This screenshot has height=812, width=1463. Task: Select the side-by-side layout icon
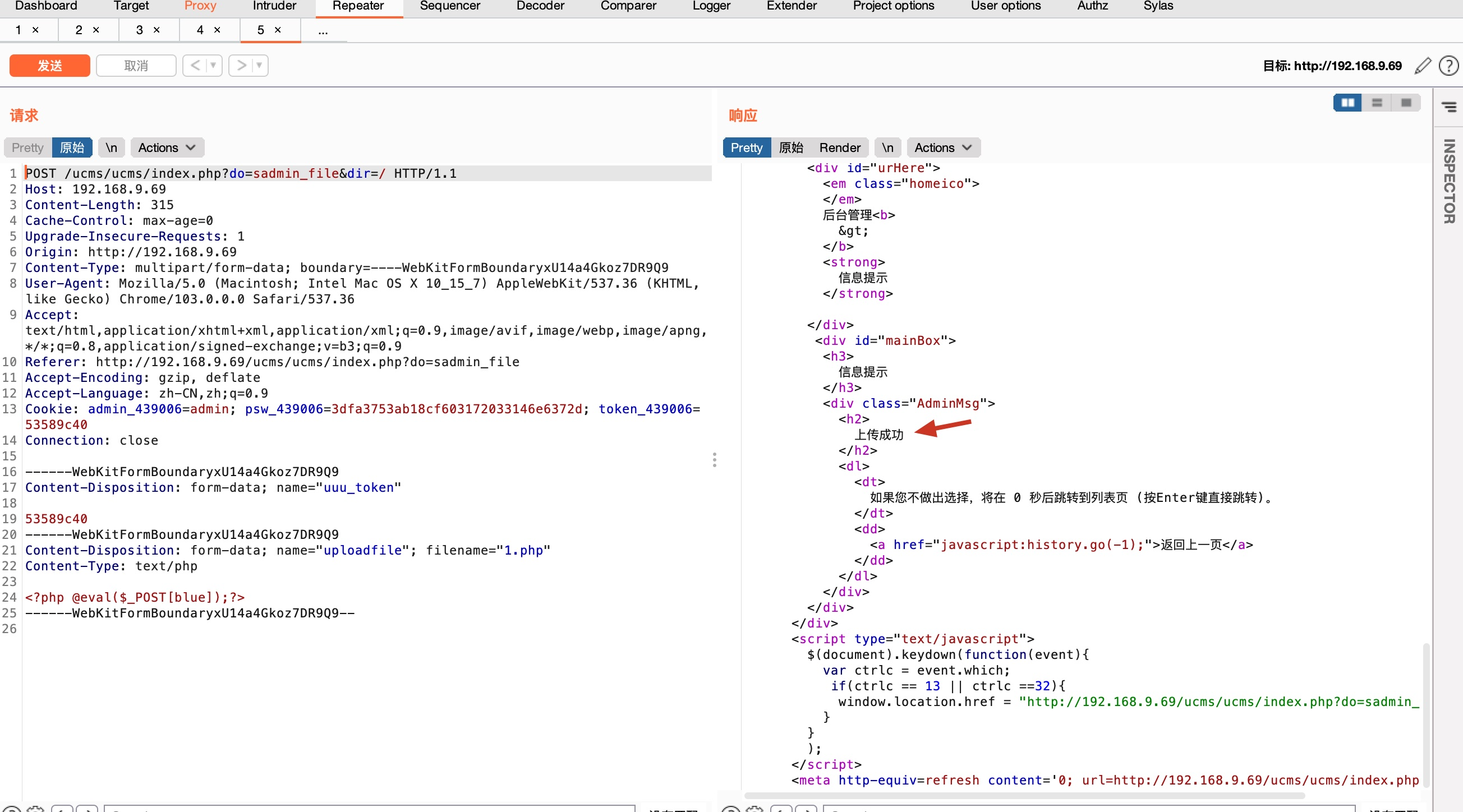point(1347,103)
